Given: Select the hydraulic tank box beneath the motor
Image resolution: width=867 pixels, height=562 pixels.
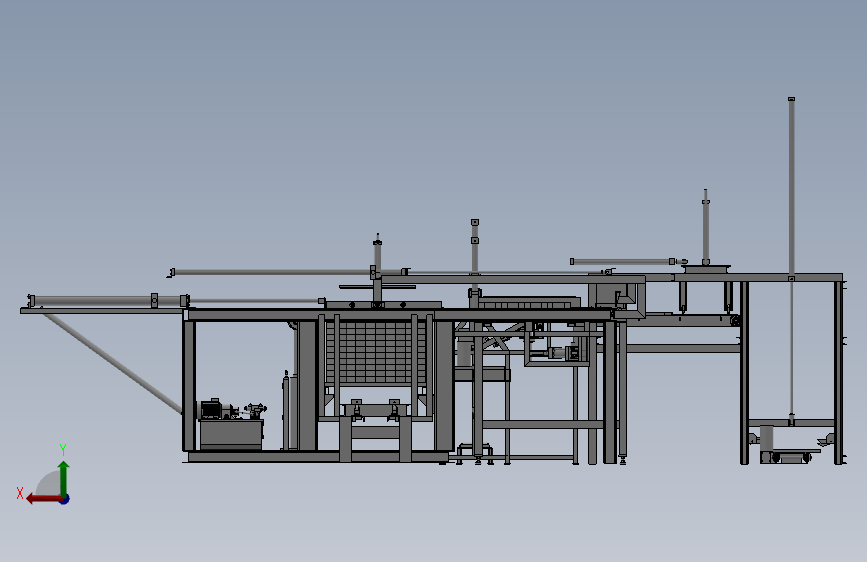Looking at the screenshot, I should [231, 434].
